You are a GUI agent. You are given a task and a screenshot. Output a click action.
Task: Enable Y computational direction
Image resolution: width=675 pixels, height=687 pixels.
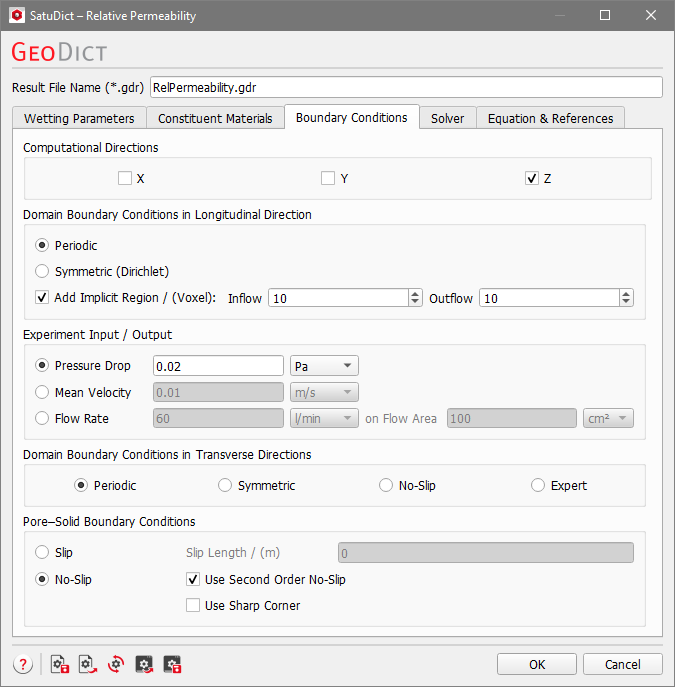[328, 178]
